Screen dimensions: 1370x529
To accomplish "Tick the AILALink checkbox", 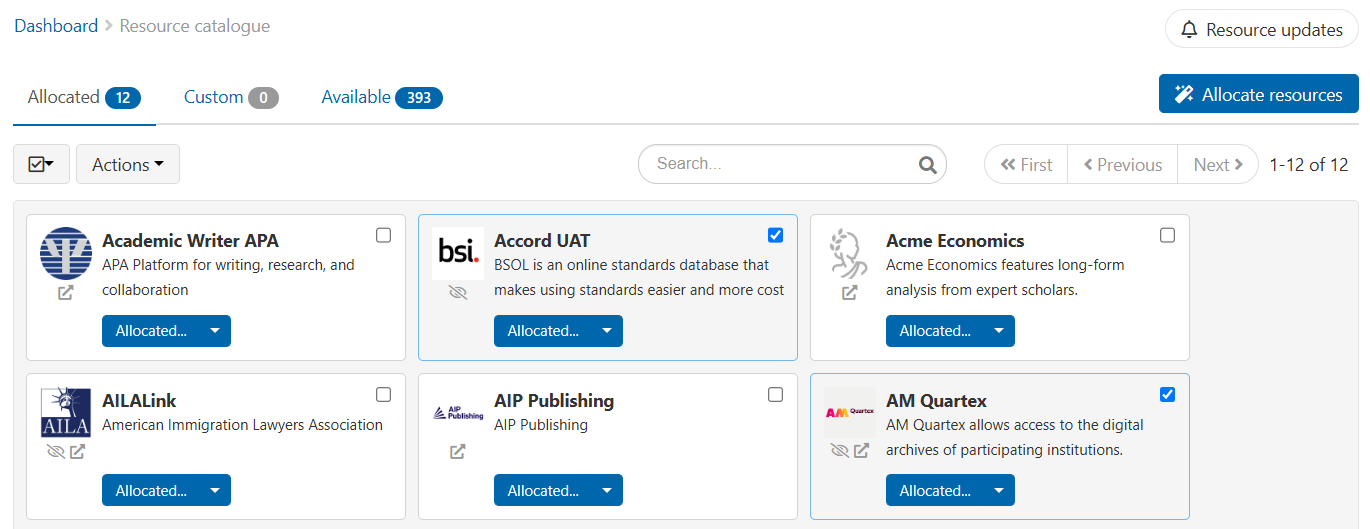I will click(x=384, y=394).
